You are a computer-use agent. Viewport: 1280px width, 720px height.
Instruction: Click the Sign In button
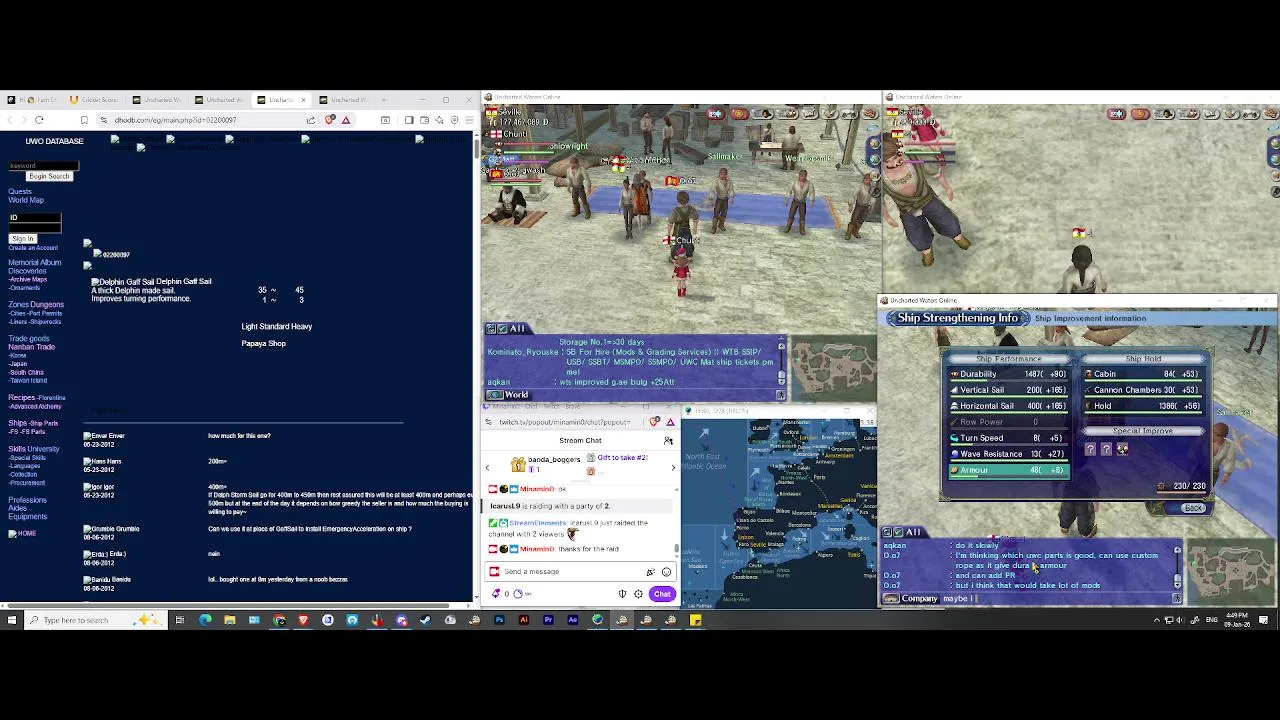point(22,239)
